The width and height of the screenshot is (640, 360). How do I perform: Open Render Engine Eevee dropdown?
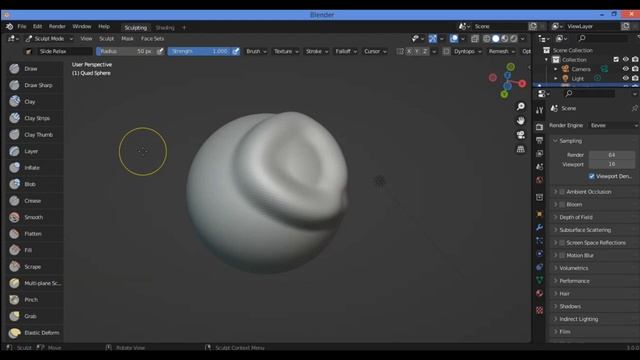613,126
